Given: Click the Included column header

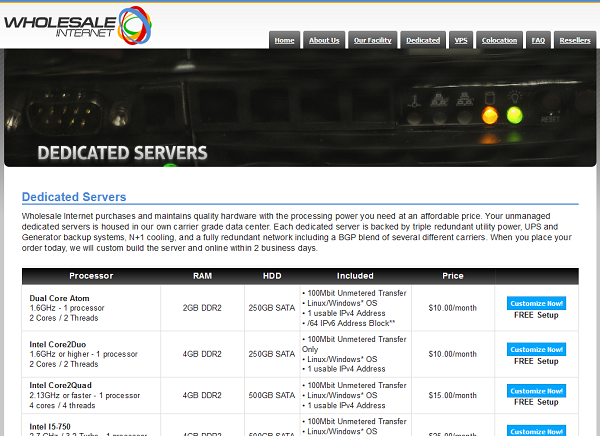Looking at the screenshot, I should 355,276.
